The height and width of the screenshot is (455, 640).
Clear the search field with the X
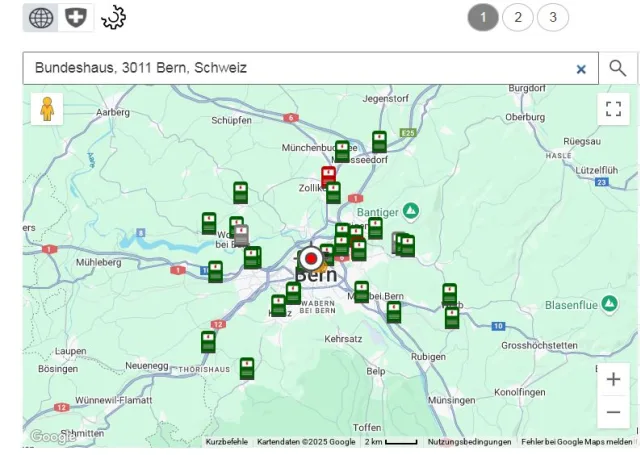click(581, 69)
